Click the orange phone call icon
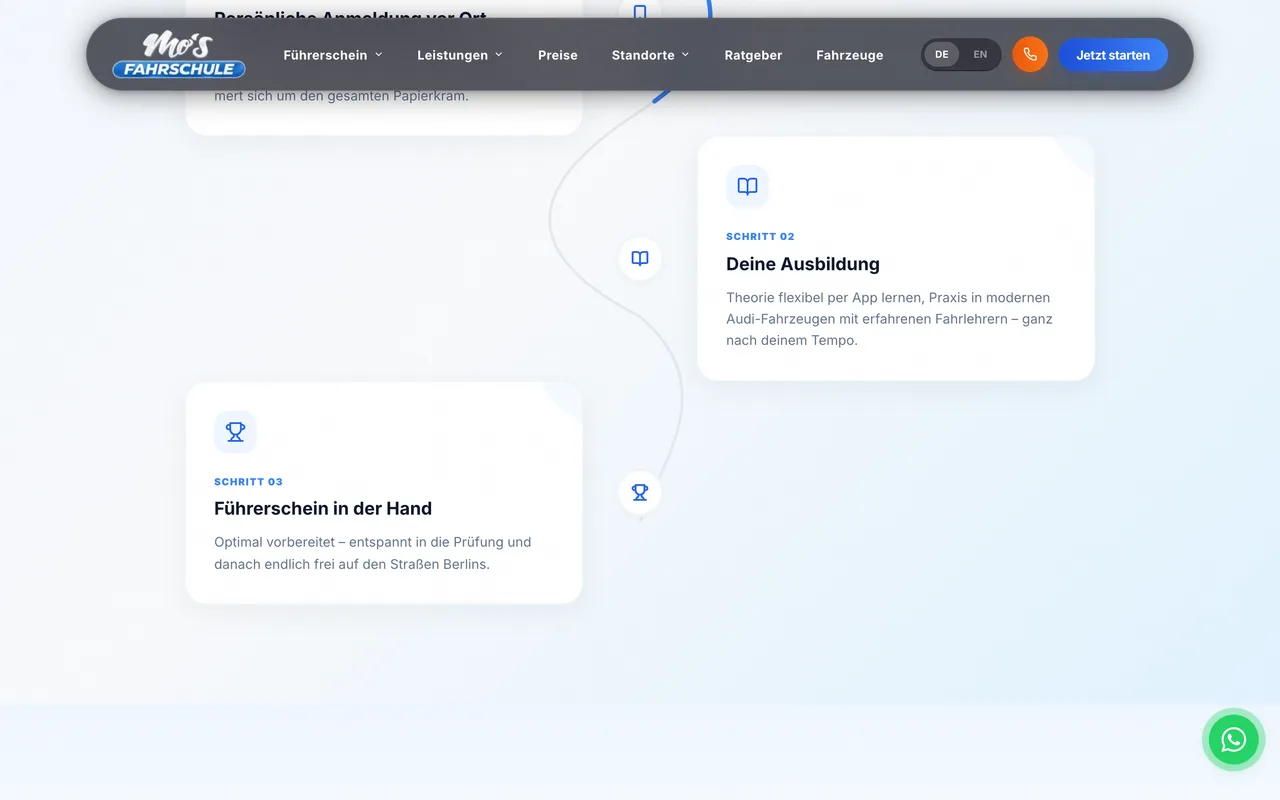1280x800 pixels. point(1030,55)
